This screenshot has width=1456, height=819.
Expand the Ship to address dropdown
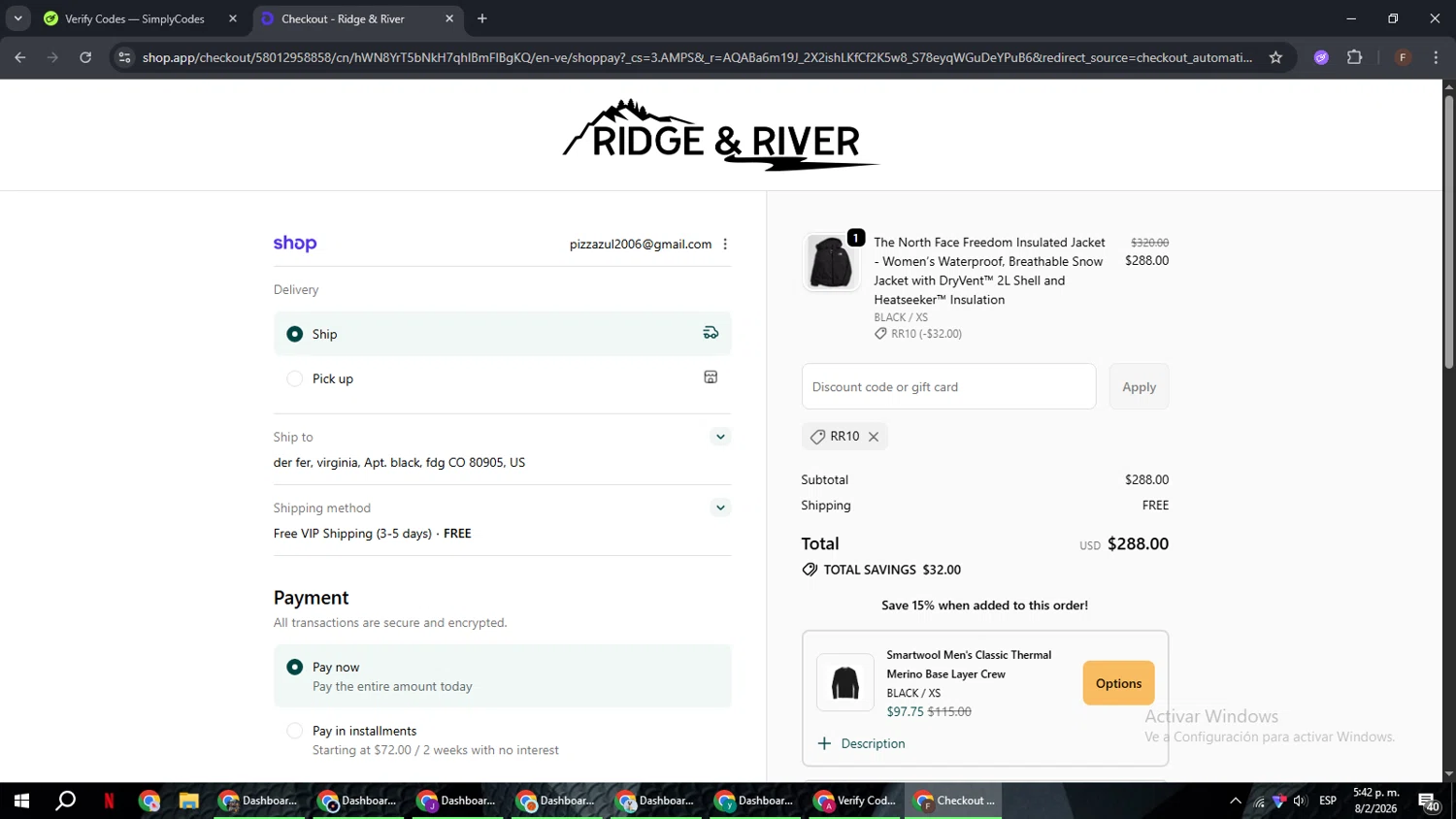720,437
